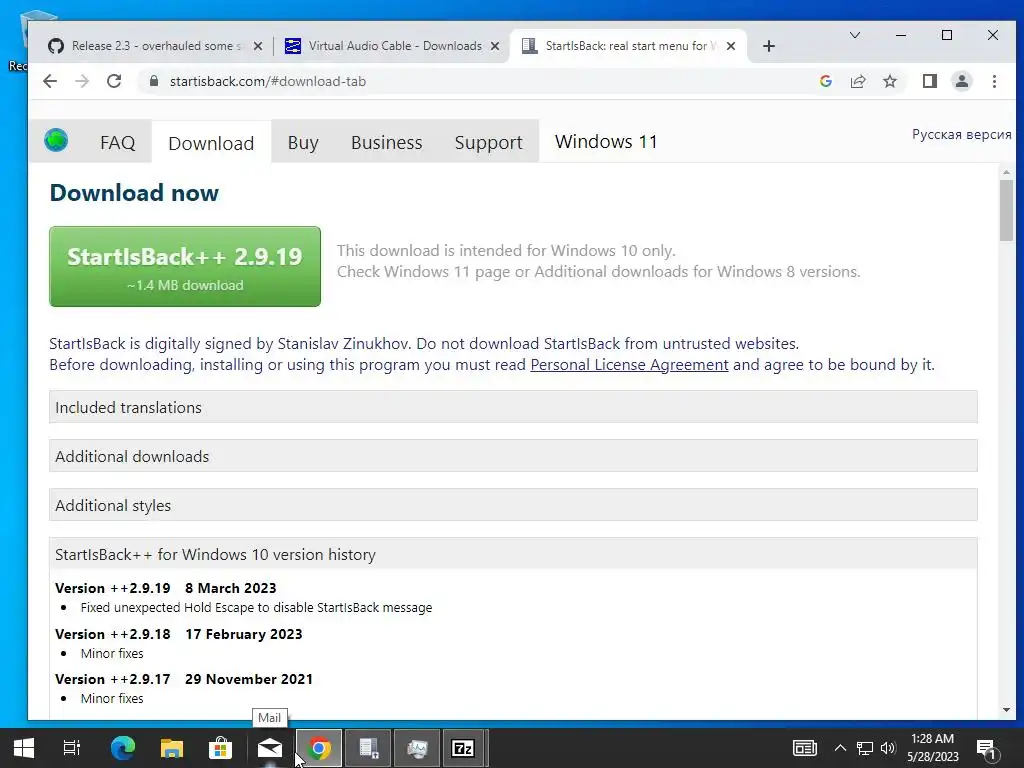
Task: Open the Windows 11 tab
Action: pyautogui.click(x=606, y=142)
